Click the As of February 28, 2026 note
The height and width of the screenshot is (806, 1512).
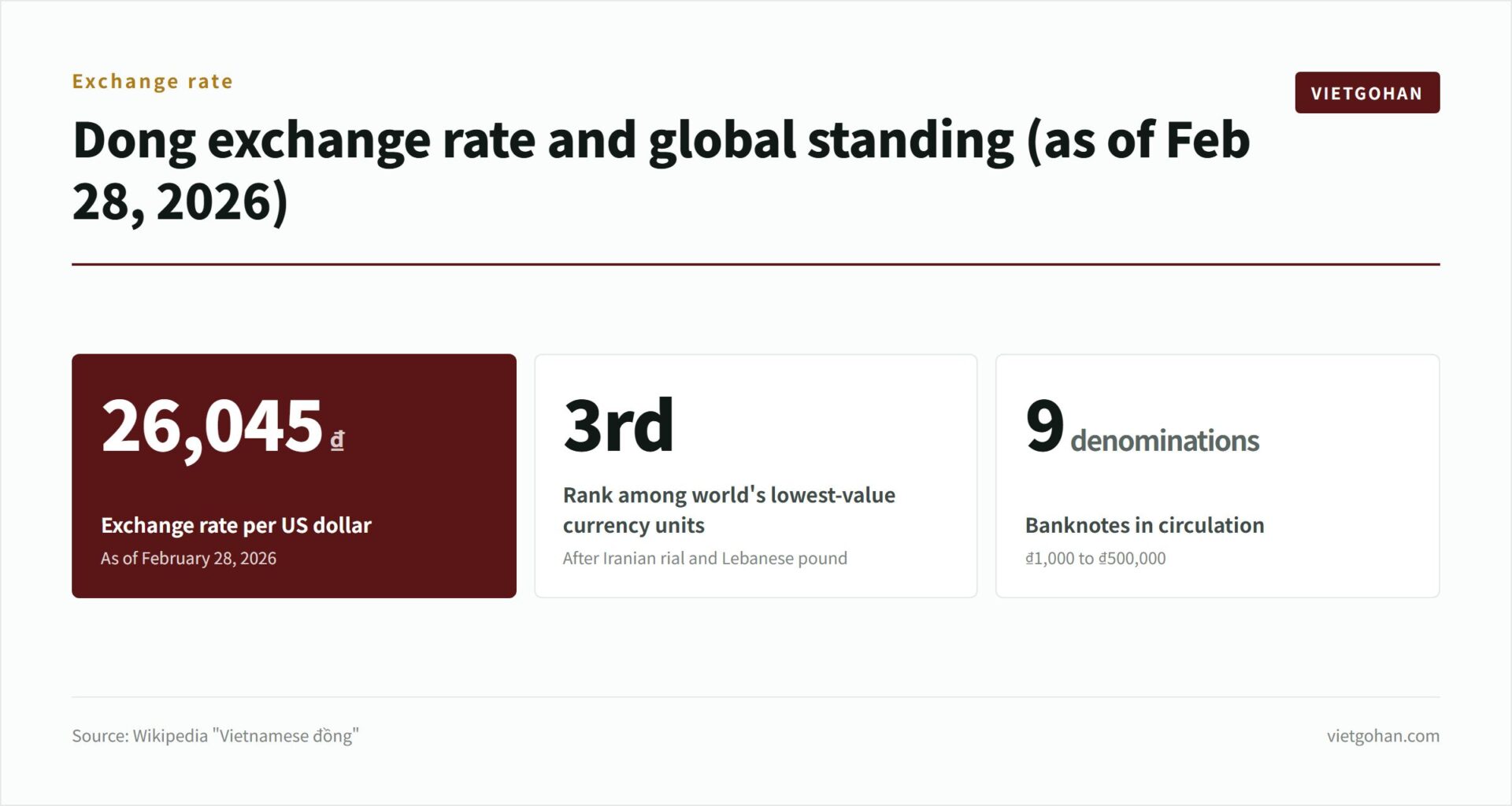(x=188, y=558)
